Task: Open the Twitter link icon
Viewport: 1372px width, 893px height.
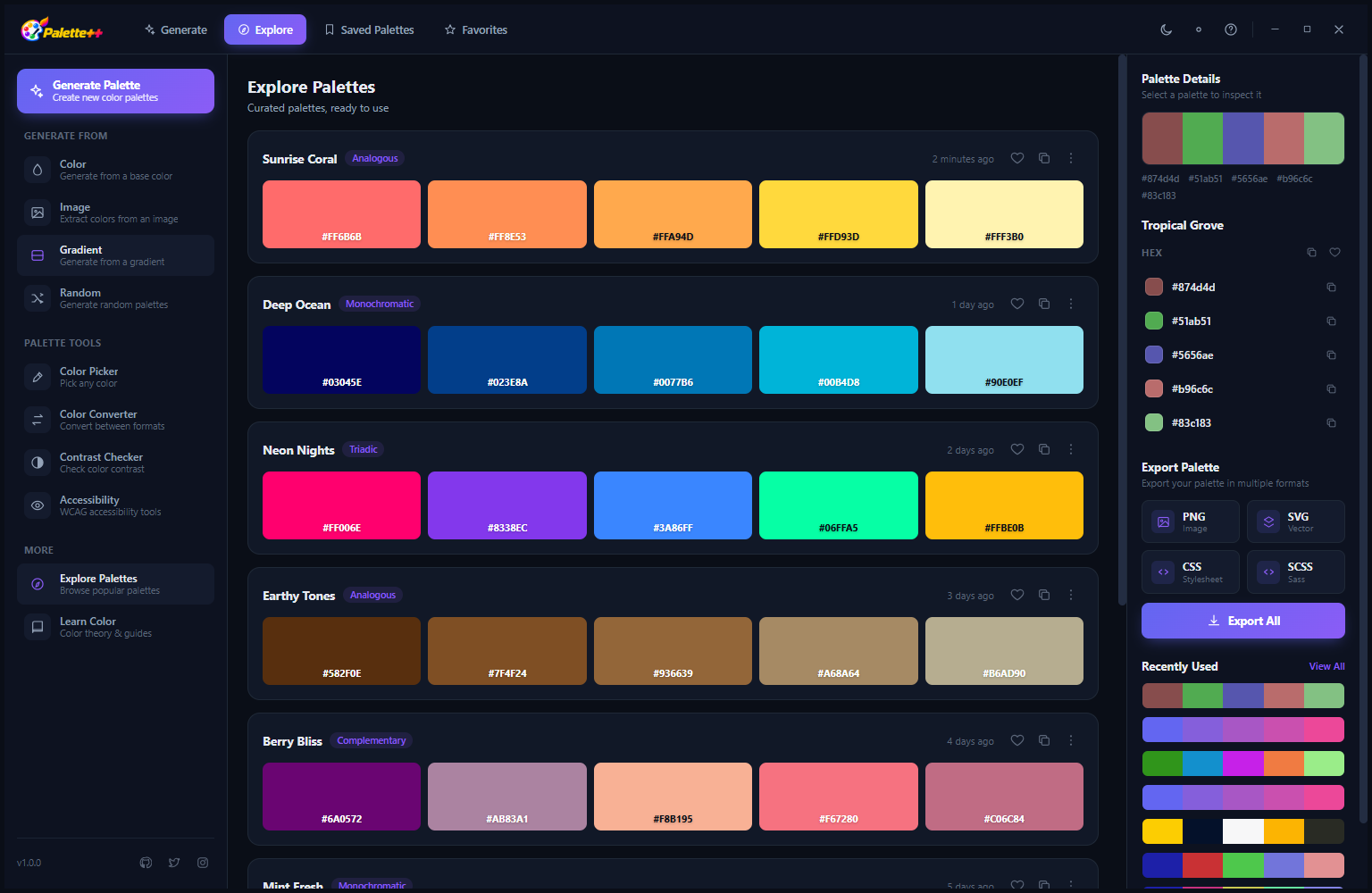Action: pos(174,863)
